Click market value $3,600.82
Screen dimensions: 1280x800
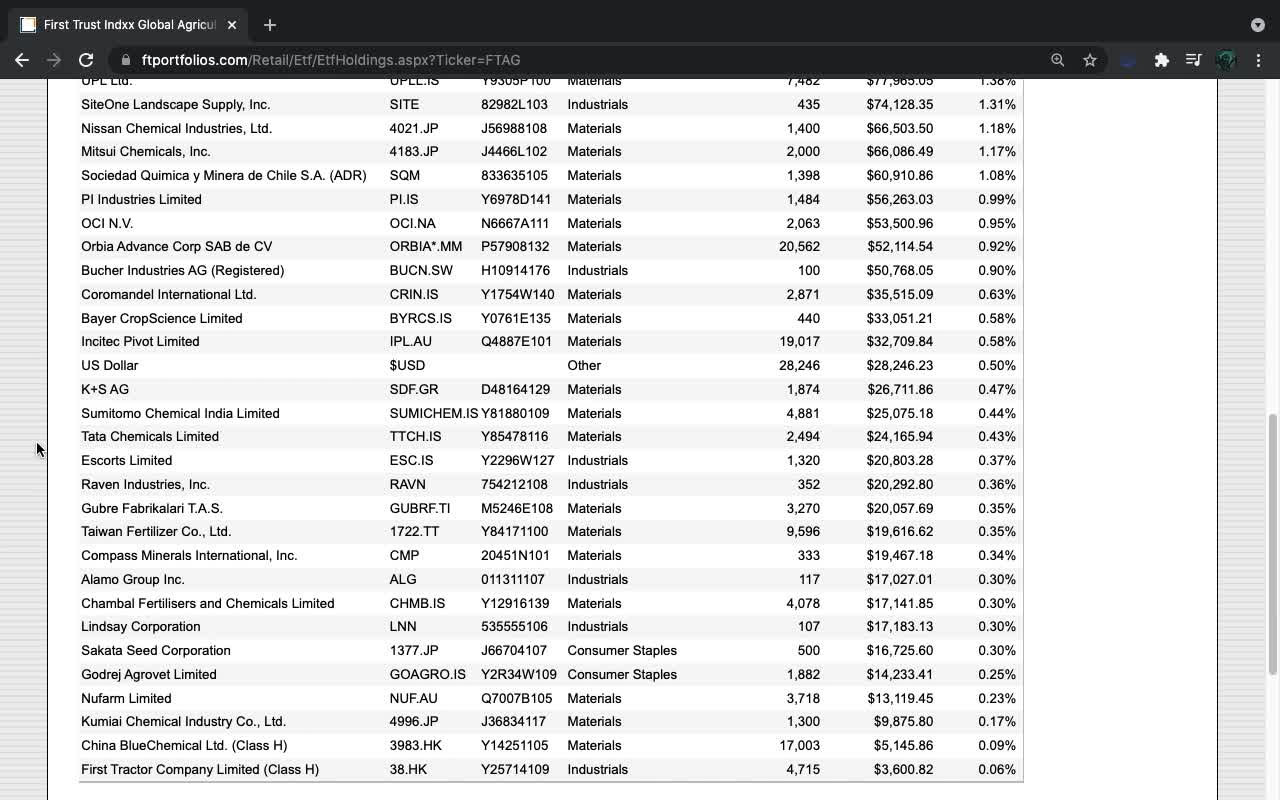[x=904, y=769]
